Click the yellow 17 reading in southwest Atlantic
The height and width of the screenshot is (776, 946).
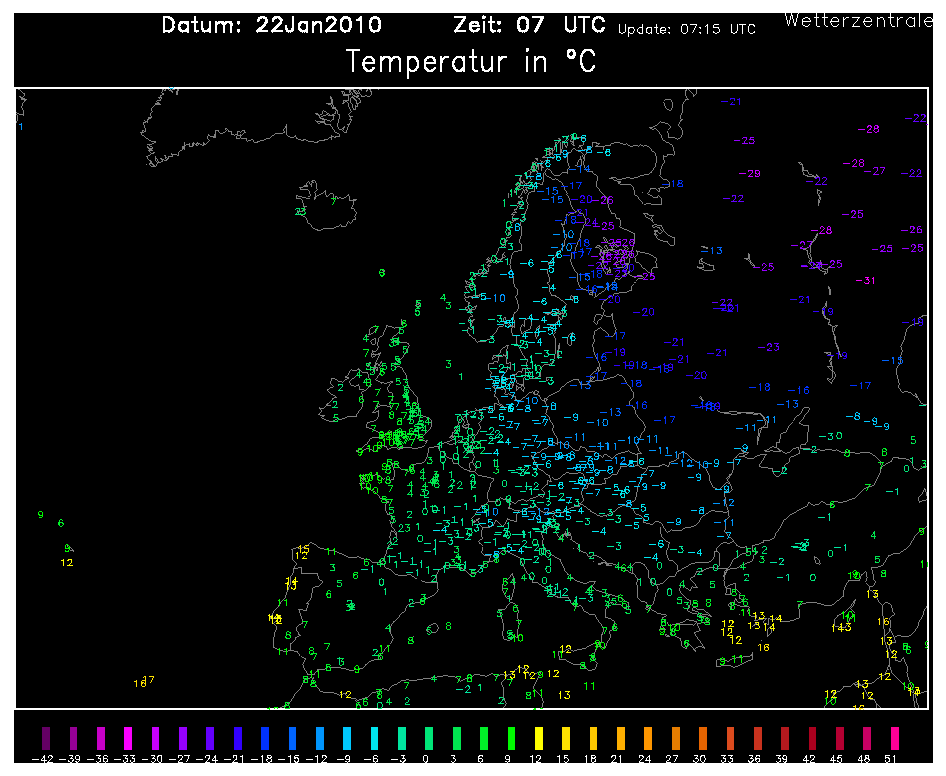(145, 681)
